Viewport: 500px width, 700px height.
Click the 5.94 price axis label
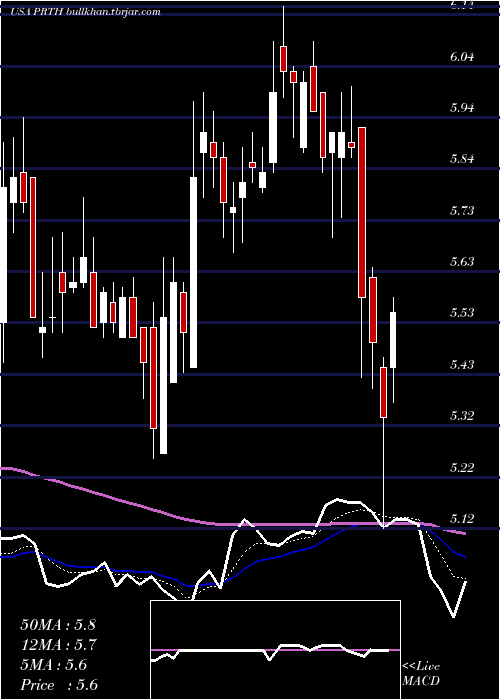tap(462, 108)
